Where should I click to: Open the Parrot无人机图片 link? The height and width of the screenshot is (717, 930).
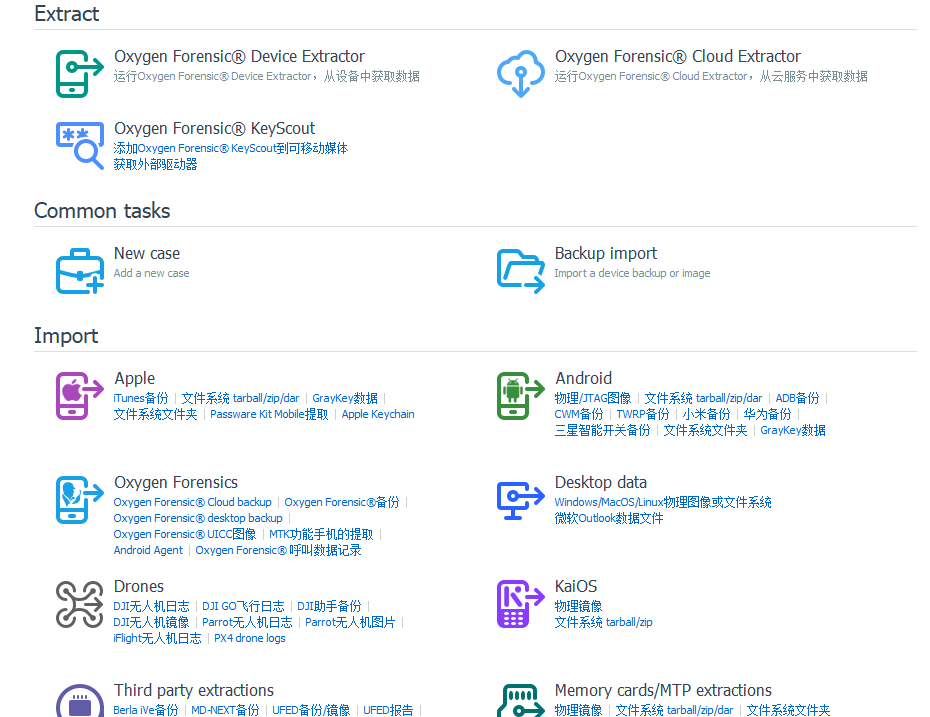click(350, 622)
